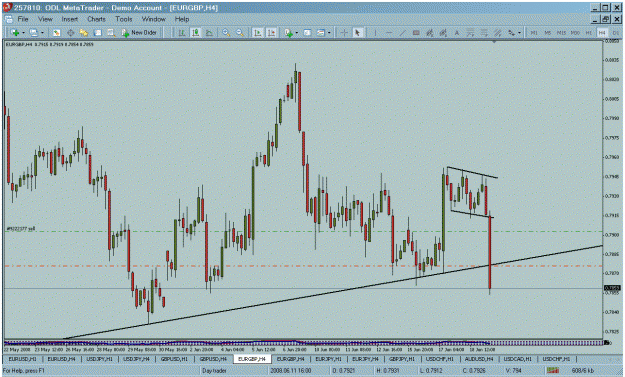Select the arrow cursor tool
Screen dimensions: 625x377
click(x=358, y=33)
